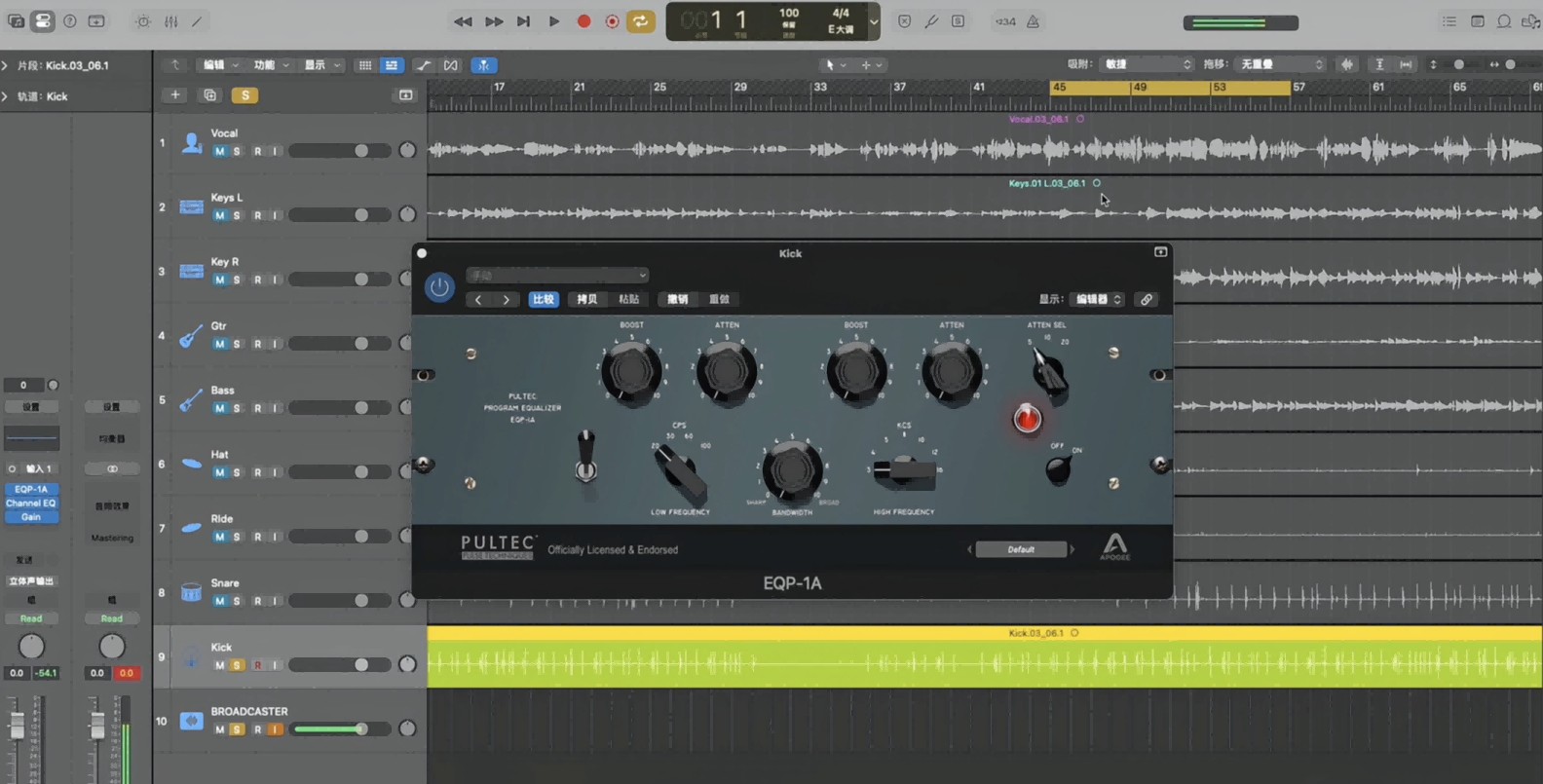
Task: Open the plugin preset dropdown
Action: click(x=557, y=275)
